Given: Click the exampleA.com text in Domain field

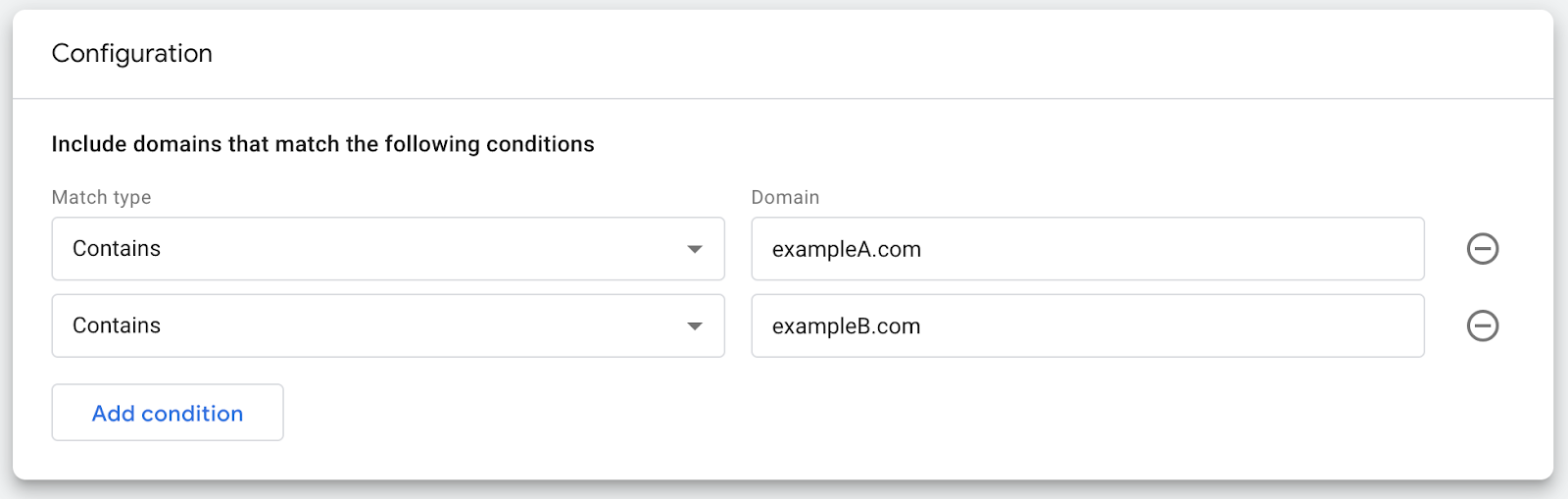Looking at the screenshot, I should [x=847, y=250].
